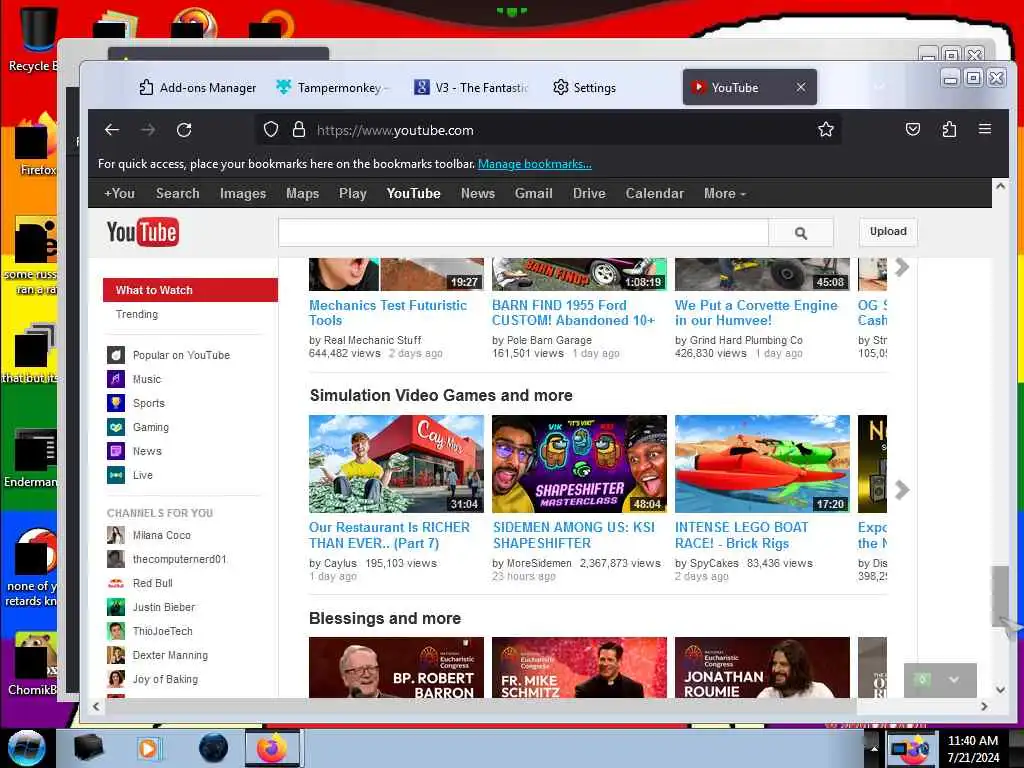Viewport: 1024px width, 768px height.
Task: Open ThioJoeTech channel avatar
Action: click(x=116, y=631)
